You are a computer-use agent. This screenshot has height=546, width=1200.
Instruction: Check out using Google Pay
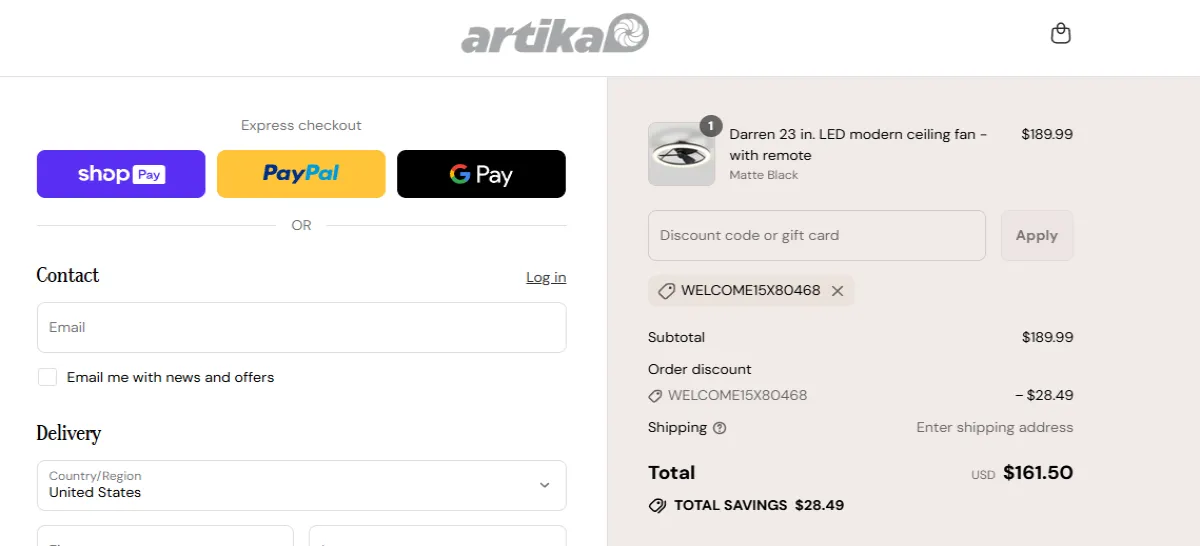point(481,174)
